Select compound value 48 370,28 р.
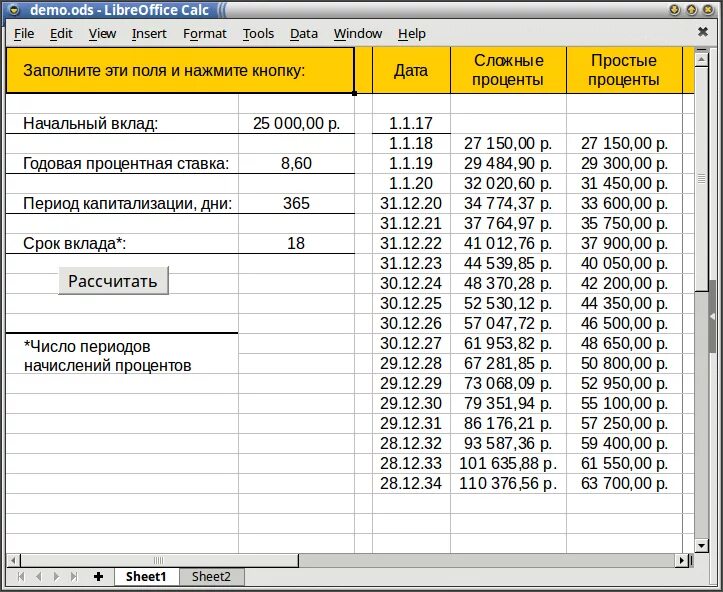 (x=508, y=283)
